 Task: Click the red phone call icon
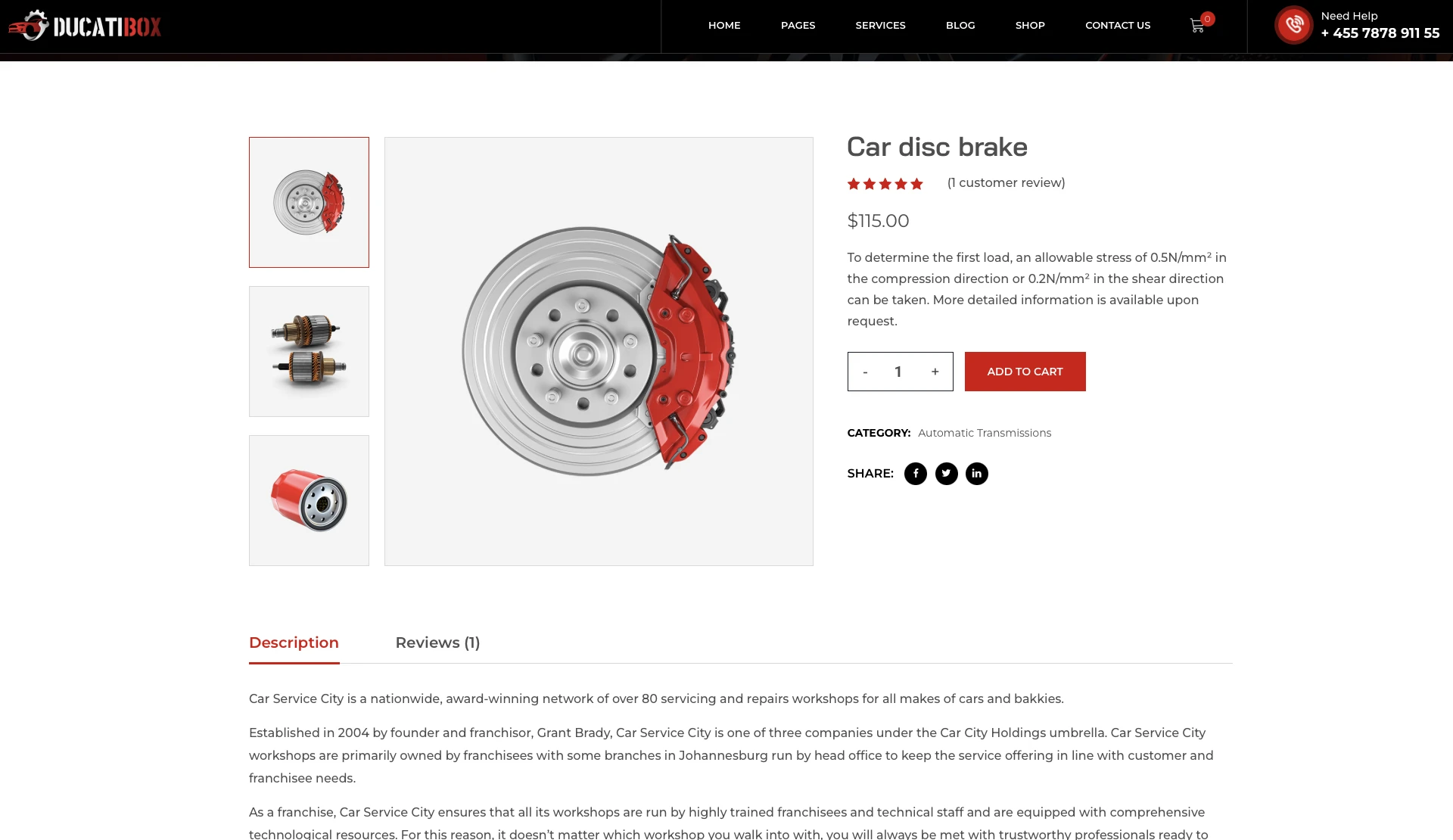click(x=1294, y=25)
